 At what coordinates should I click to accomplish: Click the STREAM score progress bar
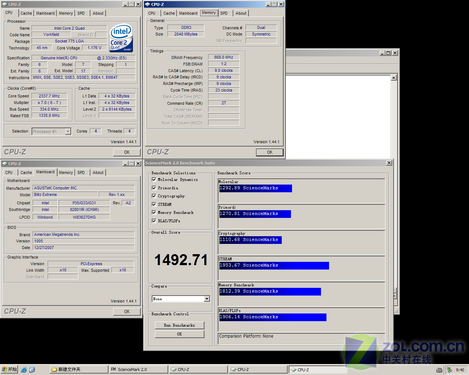coord(274,265)
